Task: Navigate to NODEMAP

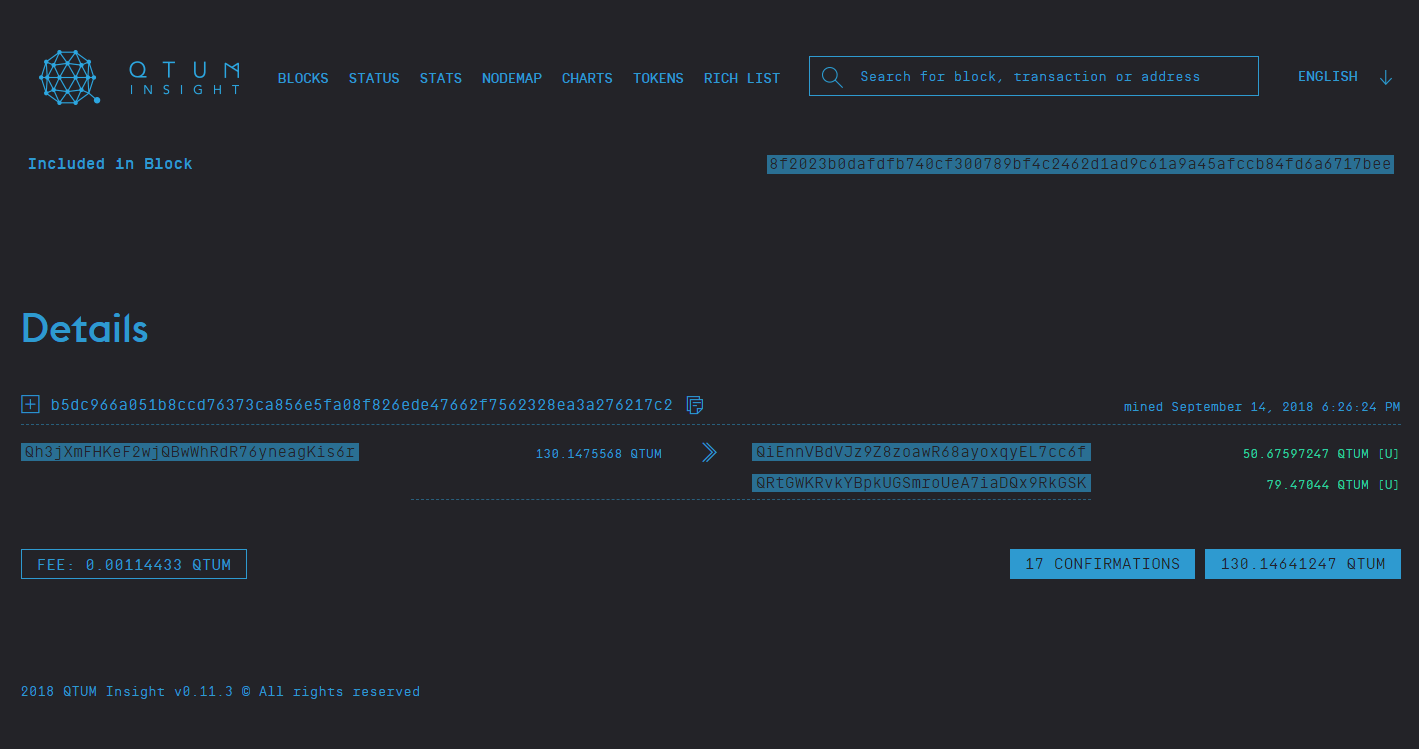Action: click(x=512, y=78)
